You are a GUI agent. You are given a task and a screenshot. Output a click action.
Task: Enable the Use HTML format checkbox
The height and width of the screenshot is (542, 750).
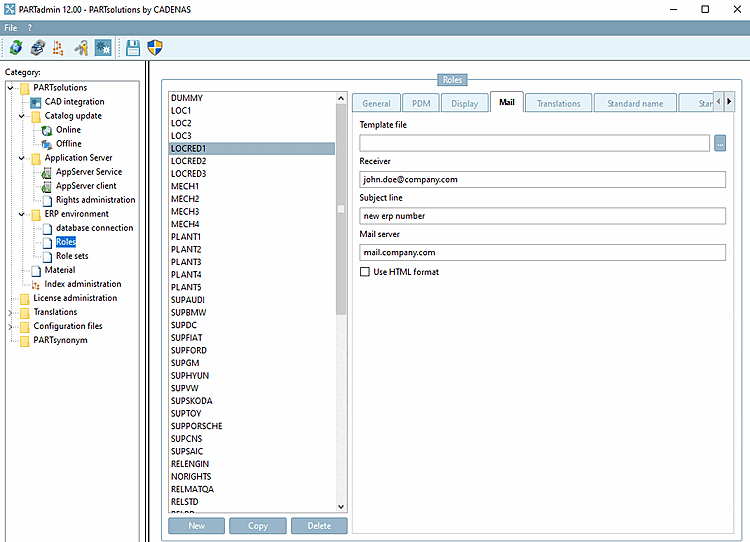[x=365, y=272]
